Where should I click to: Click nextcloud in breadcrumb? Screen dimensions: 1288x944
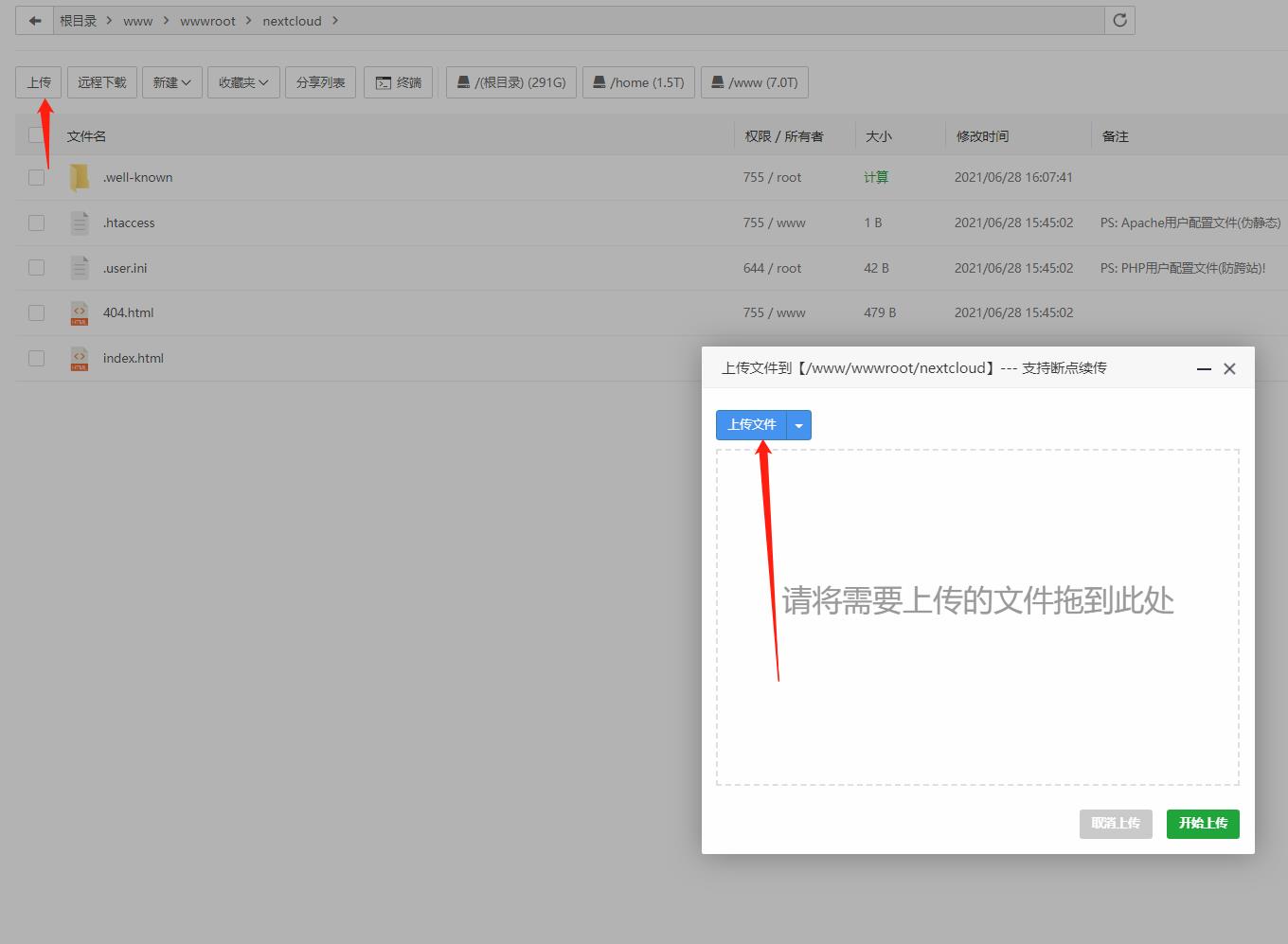[x=292, y=21]
